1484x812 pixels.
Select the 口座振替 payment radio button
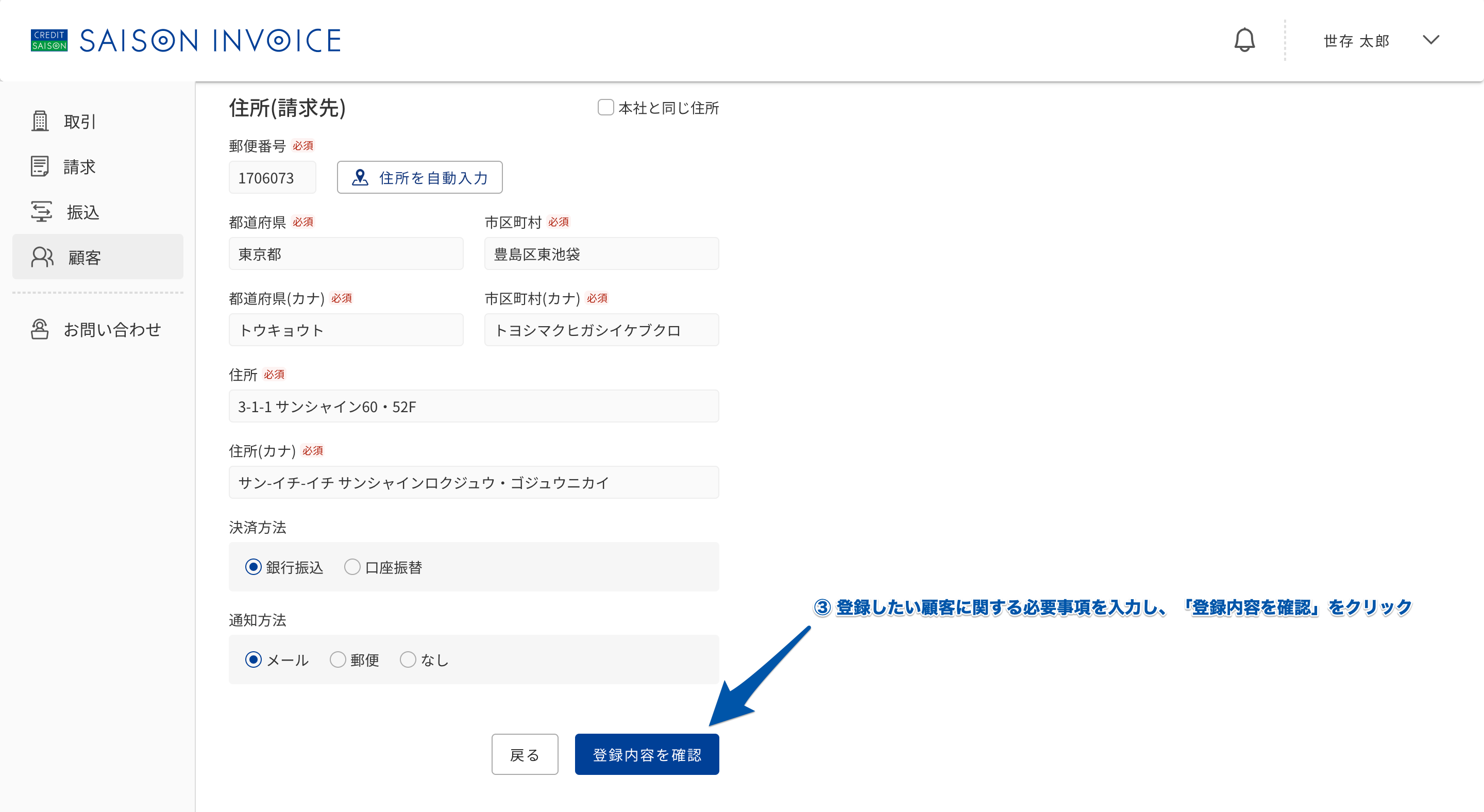(352, 567)
